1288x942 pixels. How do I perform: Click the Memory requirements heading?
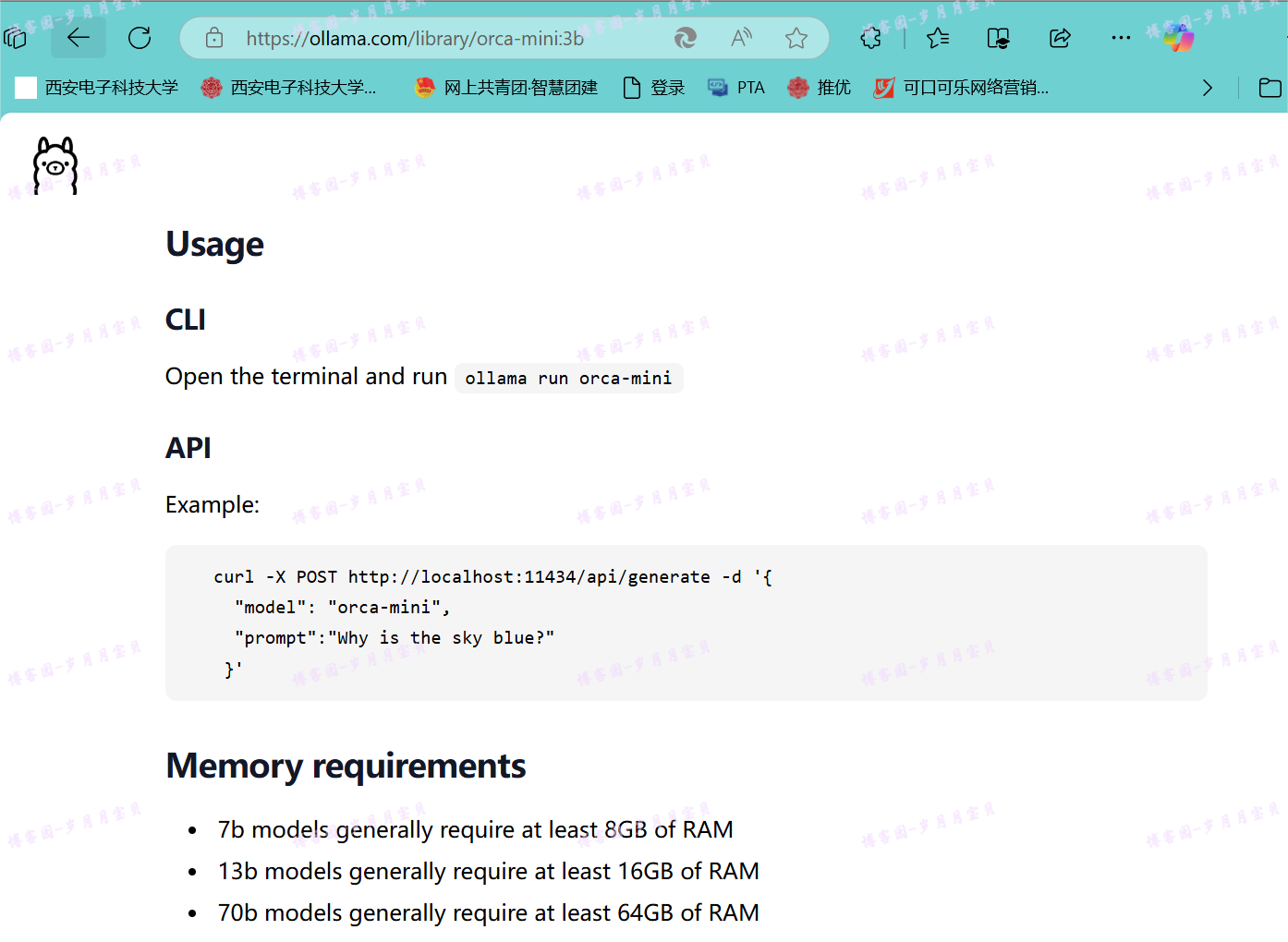click(x=346, y=767)
